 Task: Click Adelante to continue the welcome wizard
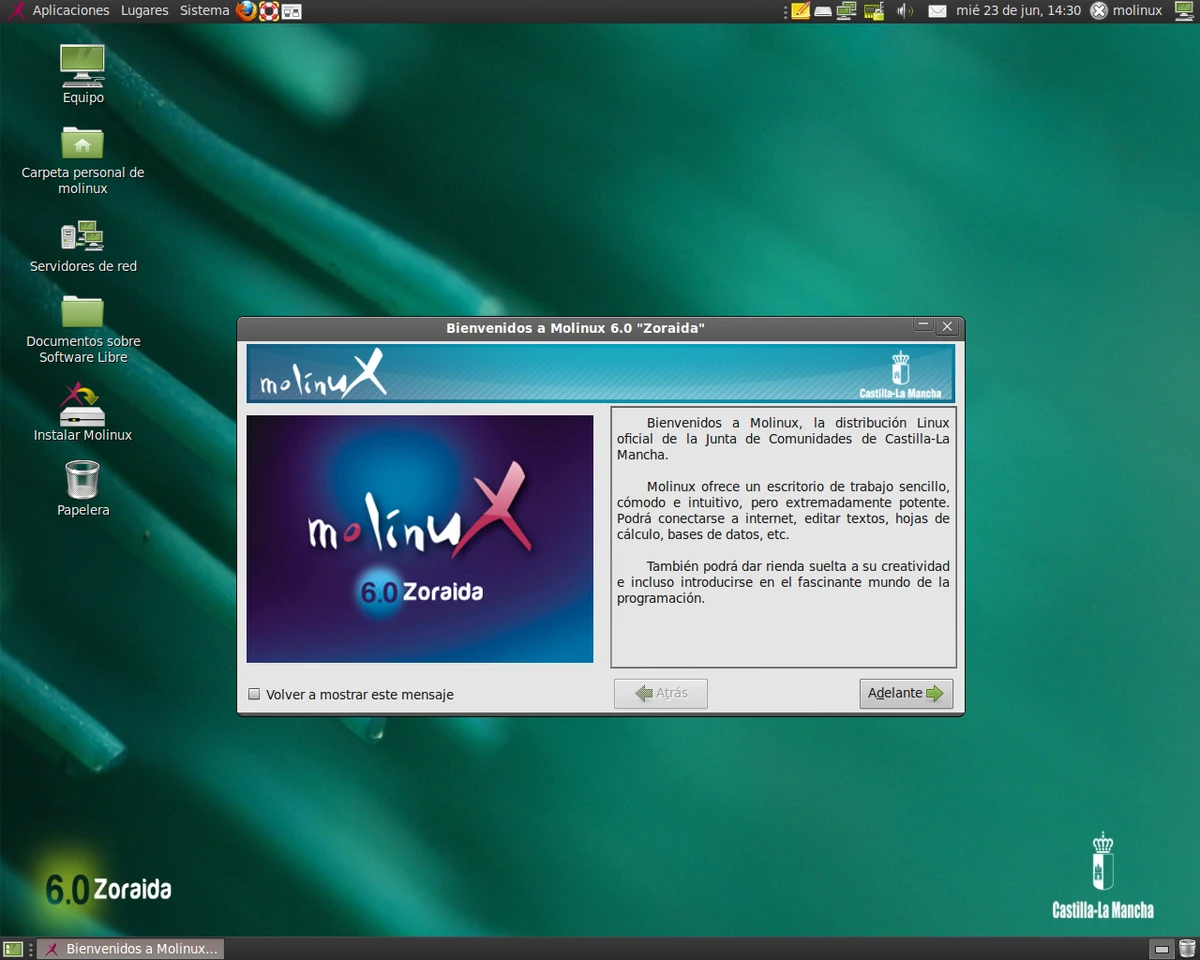point(906,693)
